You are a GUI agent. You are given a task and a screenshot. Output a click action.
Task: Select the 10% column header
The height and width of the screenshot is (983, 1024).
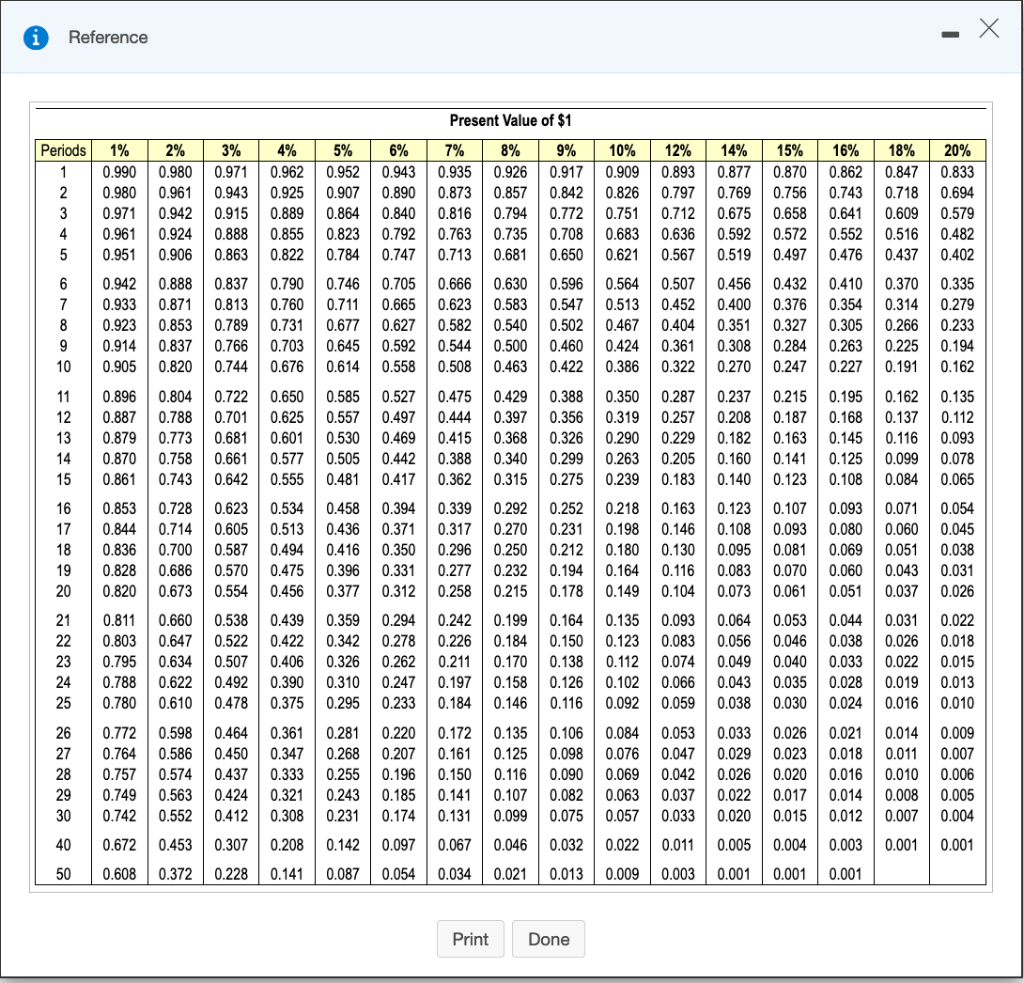pos(621,151)
